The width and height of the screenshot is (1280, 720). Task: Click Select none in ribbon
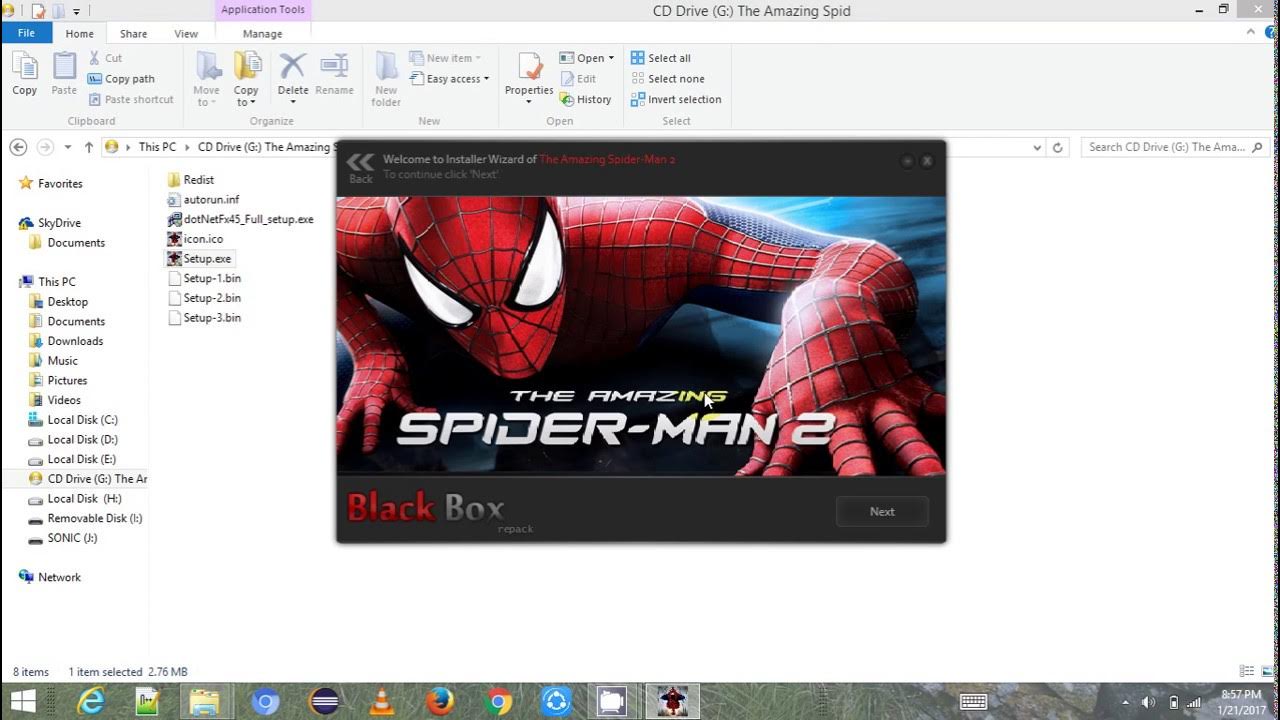[667, 79]
